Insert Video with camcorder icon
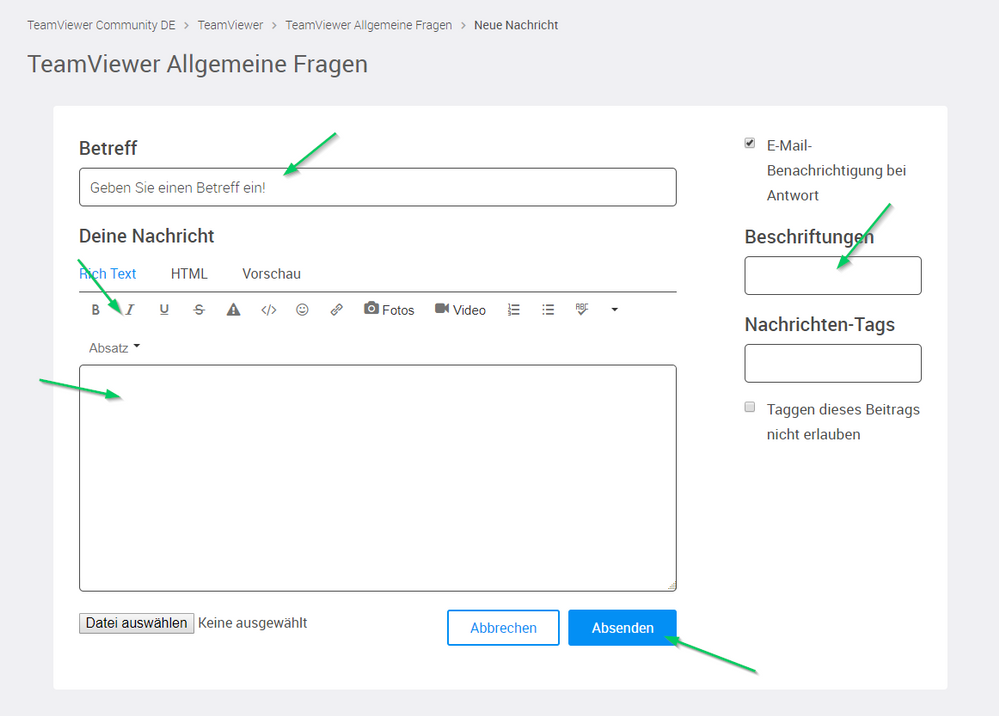999x716 pixels. tap(460, 310)
